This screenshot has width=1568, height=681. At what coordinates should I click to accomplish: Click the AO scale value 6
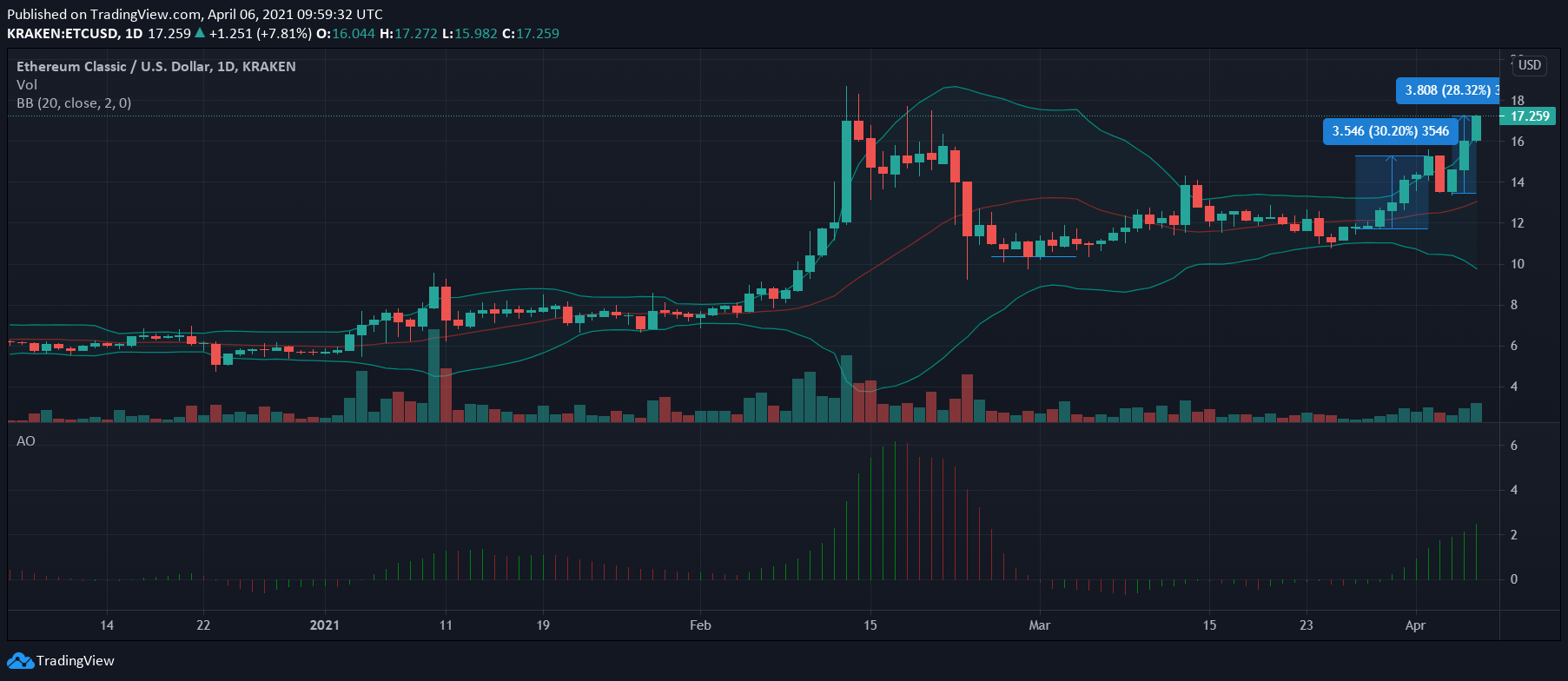click(x=1514, y=446)
